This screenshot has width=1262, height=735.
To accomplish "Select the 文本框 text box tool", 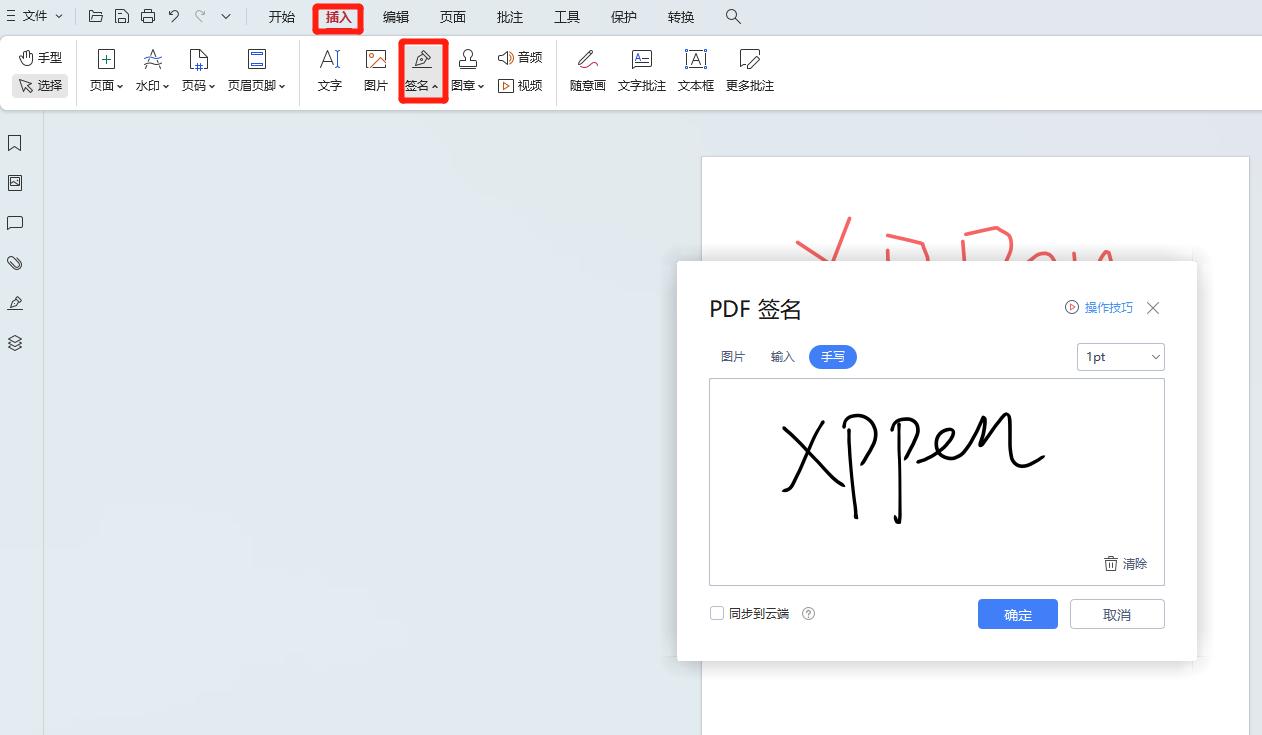I will point(696,70).
